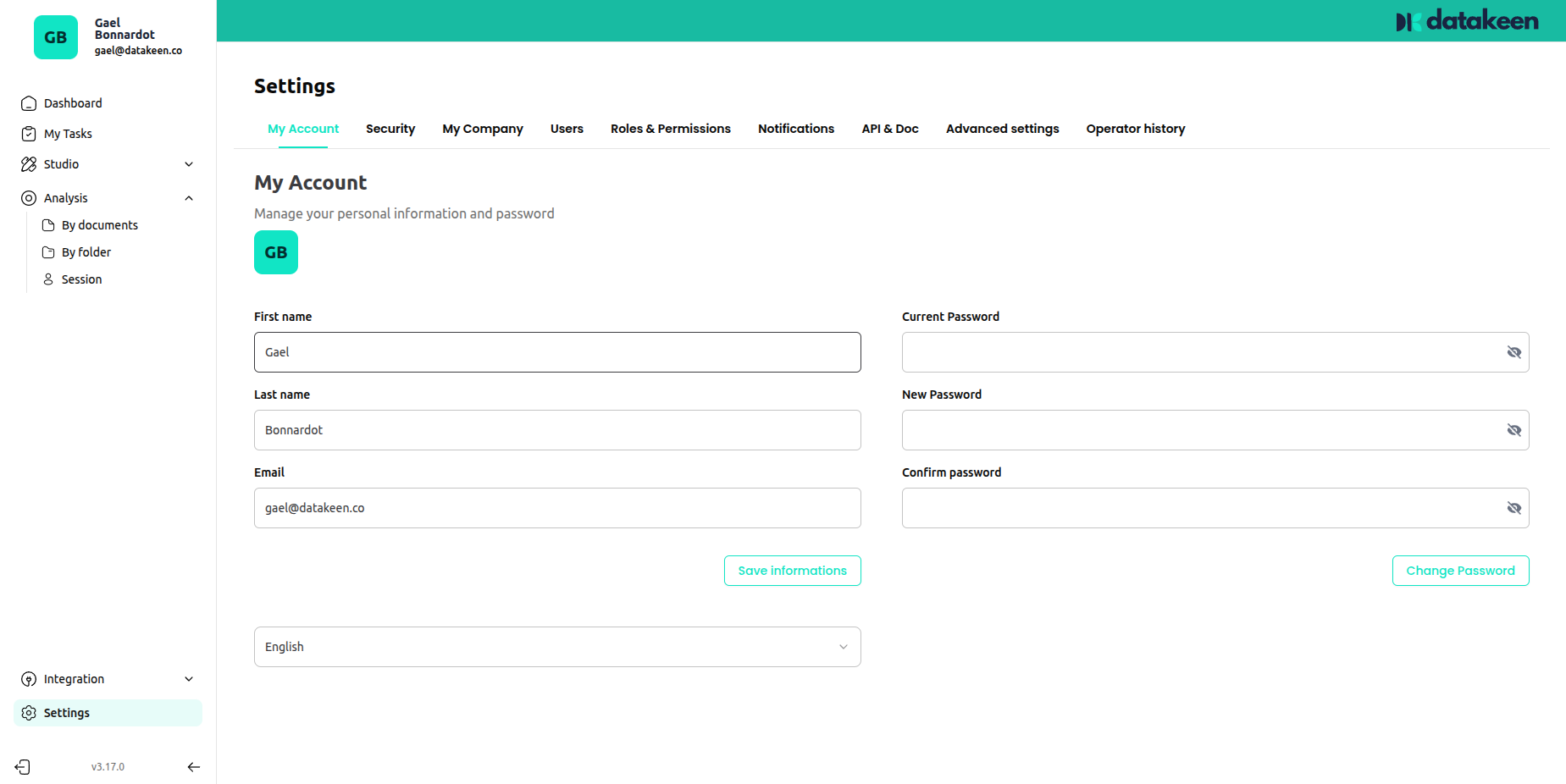This screenshot has width=1566, height=784.
Task: Collapse the Analysis section
Action: coord(188,197)
